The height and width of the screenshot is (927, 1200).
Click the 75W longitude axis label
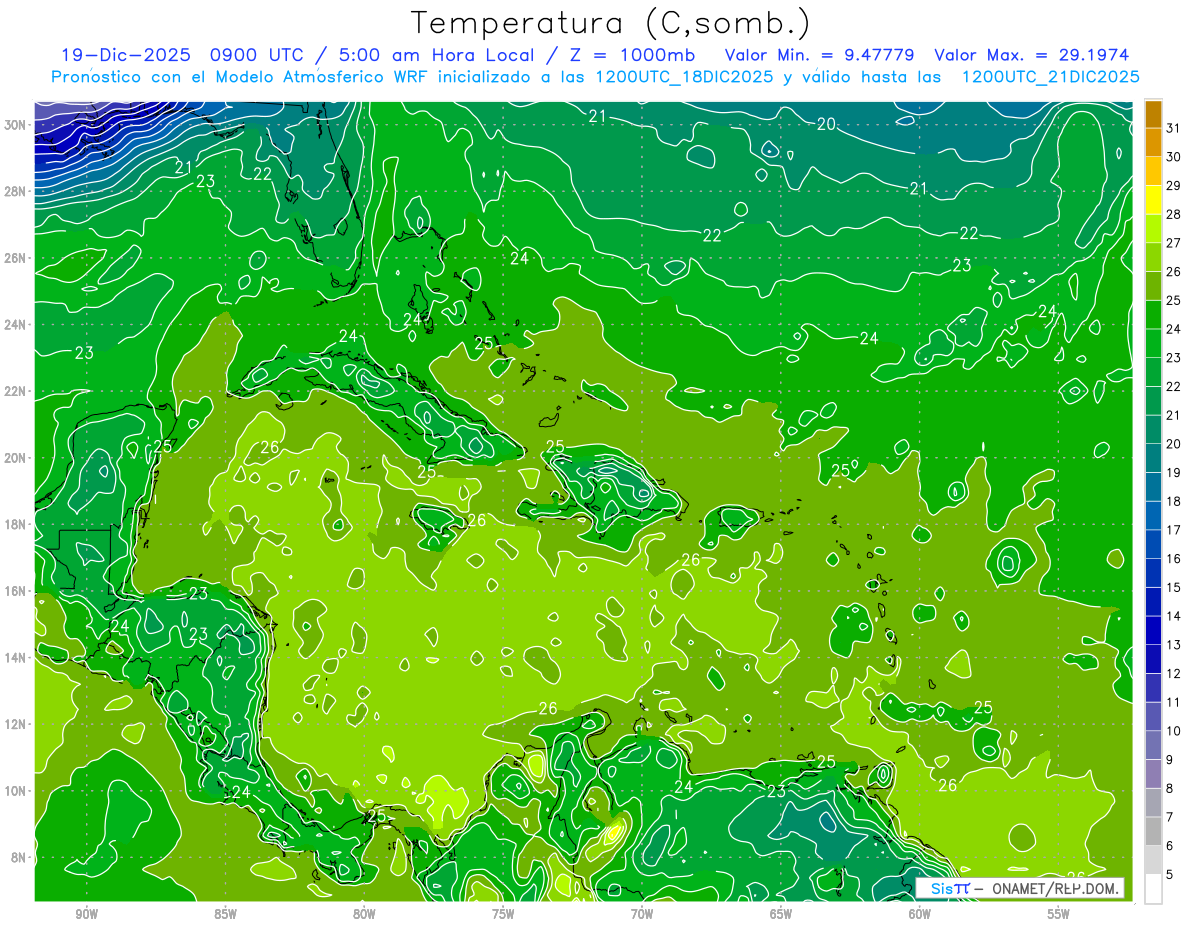point(503,914)
